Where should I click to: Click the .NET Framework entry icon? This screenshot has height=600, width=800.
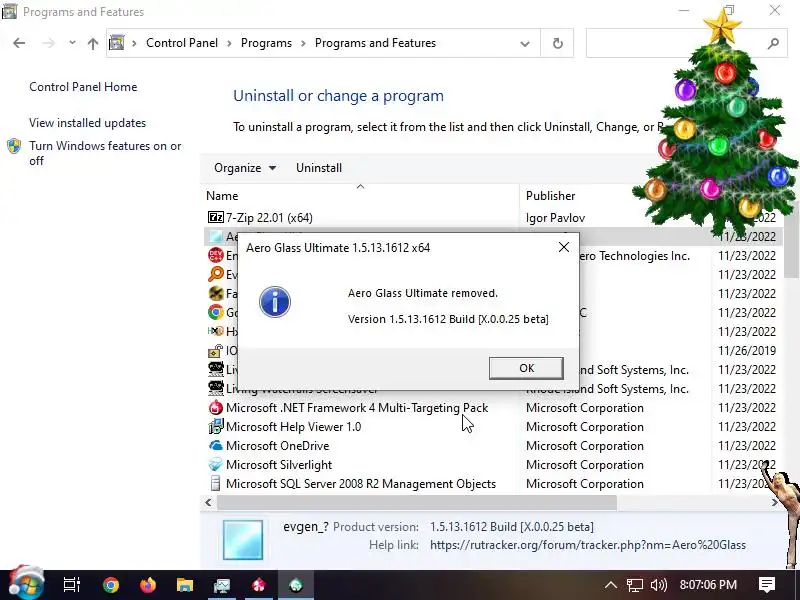tap(216, 408)
